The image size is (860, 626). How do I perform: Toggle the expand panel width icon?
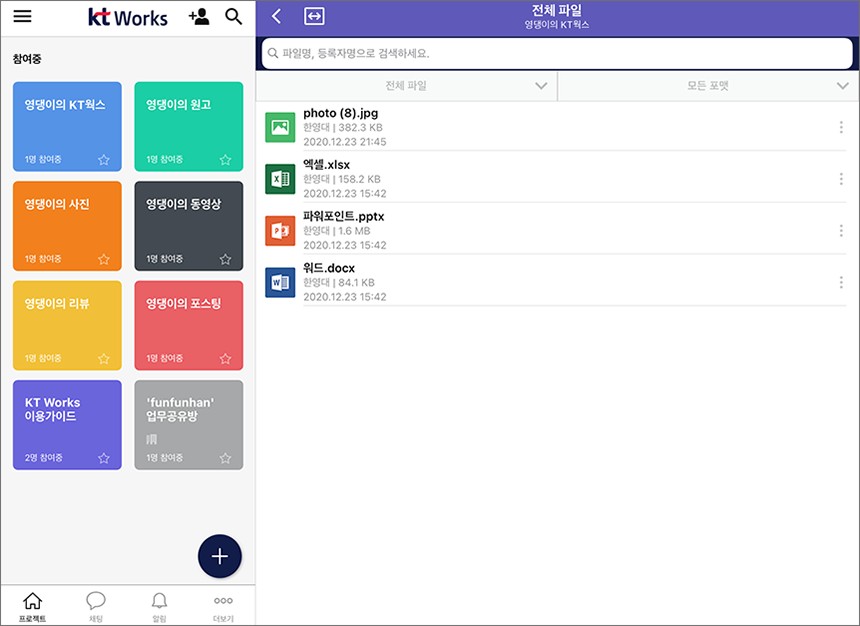(x=314, y=16)
